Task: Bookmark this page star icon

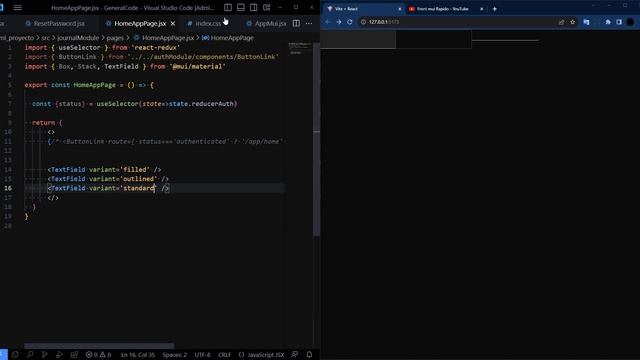Action: tap(572, 22)
